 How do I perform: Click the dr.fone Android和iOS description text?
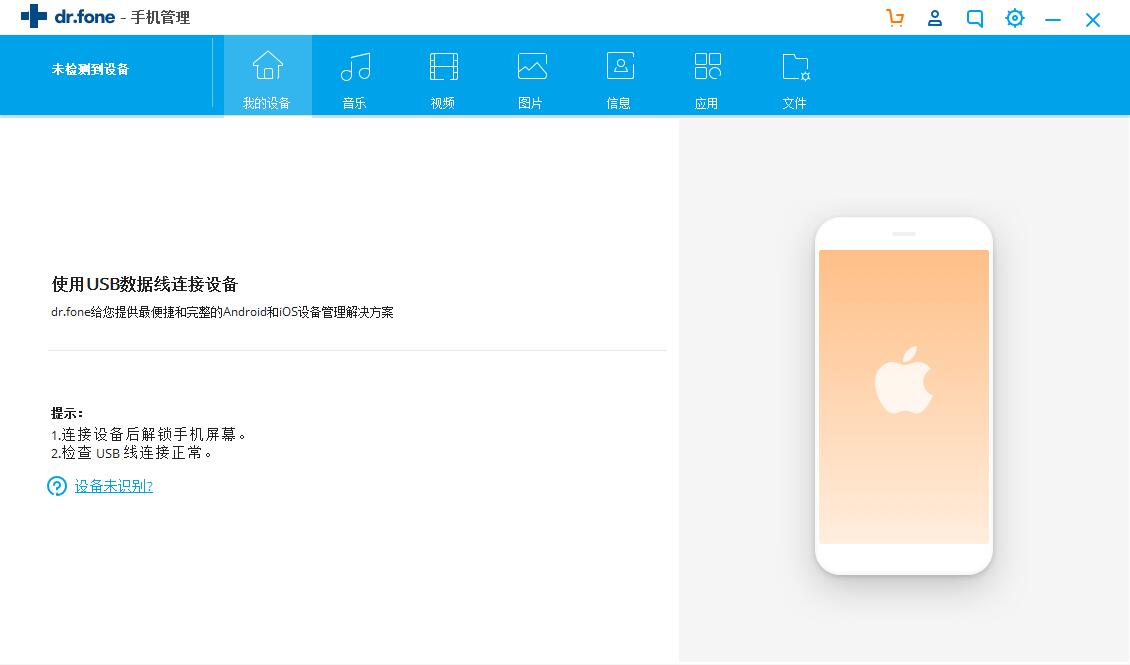tap(223, 312)
